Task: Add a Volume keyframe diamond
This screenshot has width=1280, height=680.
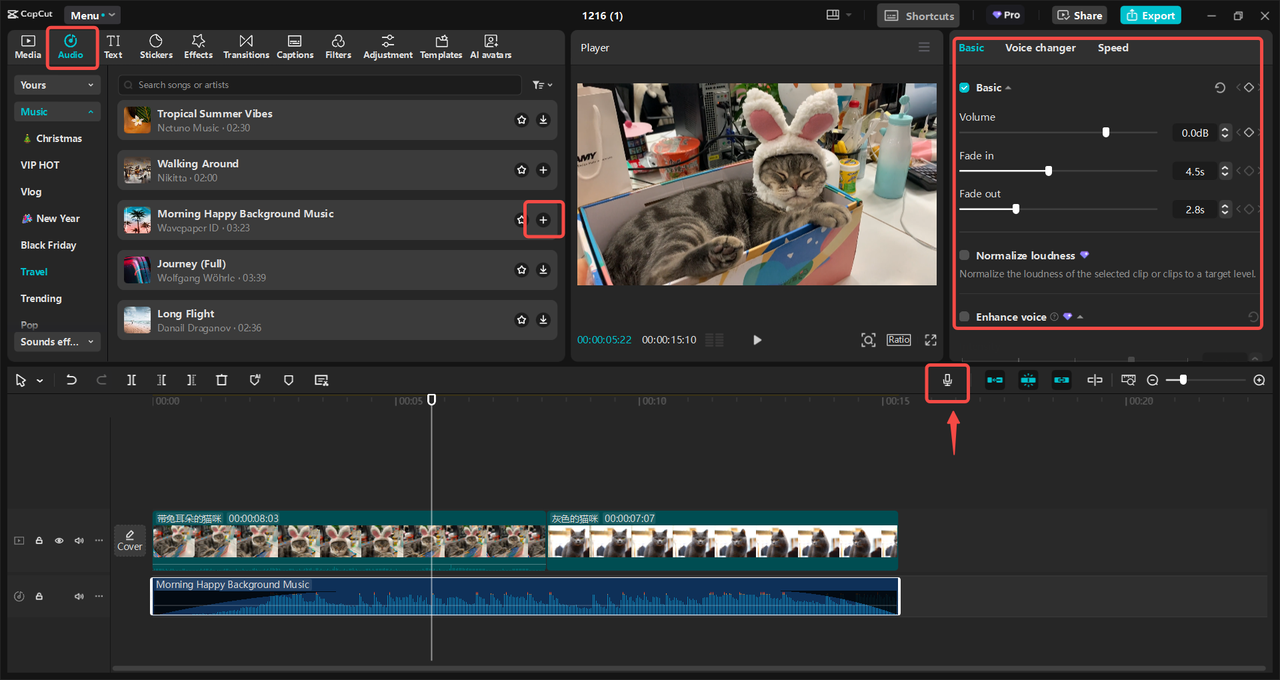Action: 1249,132
